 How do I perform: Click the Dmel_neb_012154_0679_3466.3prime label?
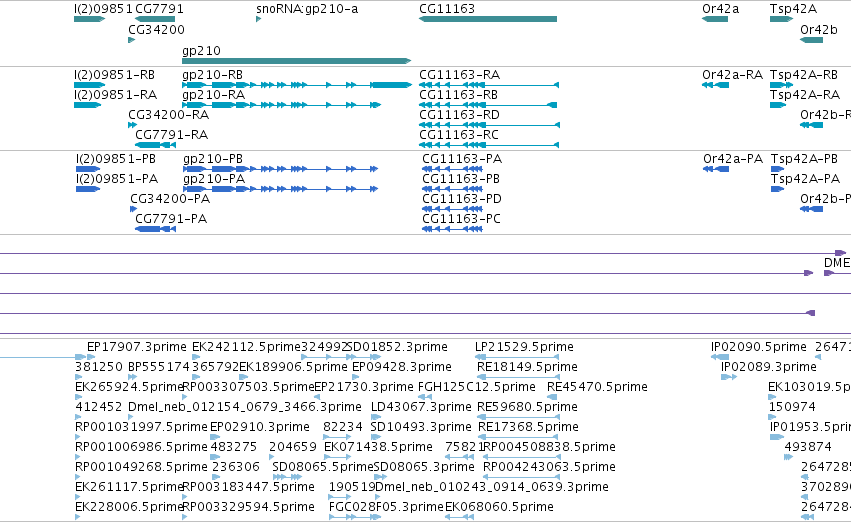(245, 408)
